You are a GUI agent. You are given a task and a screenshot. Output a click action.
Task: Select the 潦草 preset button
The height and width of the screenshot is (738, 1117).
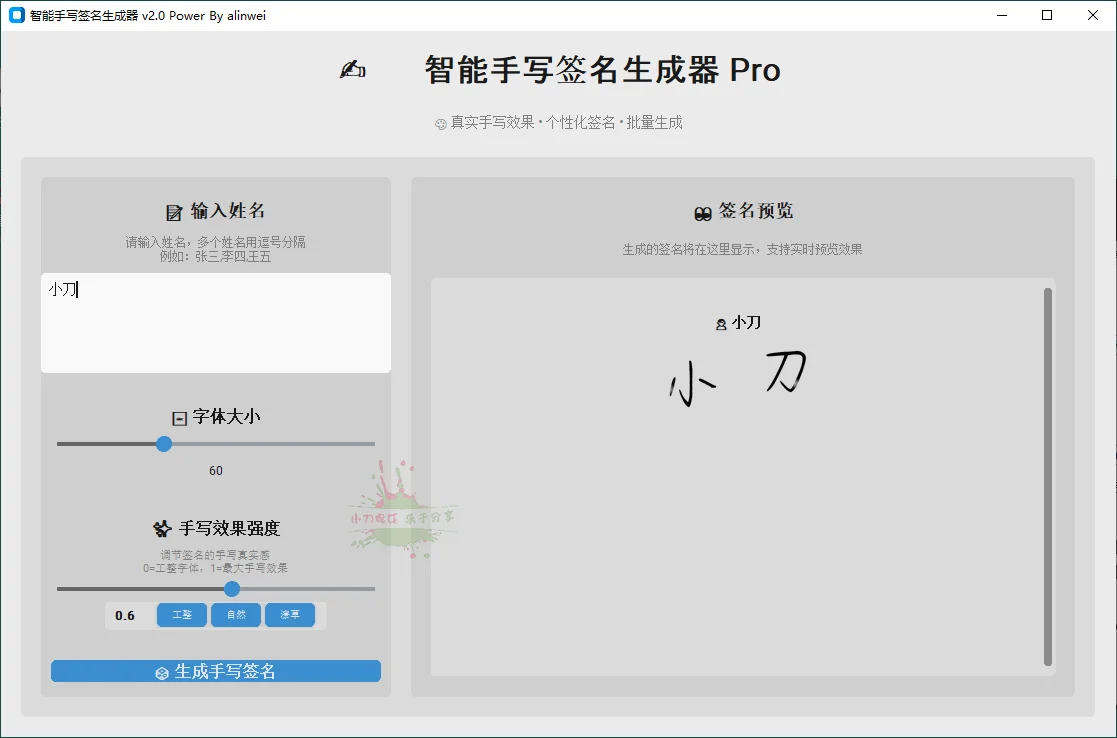pos(290,615)
